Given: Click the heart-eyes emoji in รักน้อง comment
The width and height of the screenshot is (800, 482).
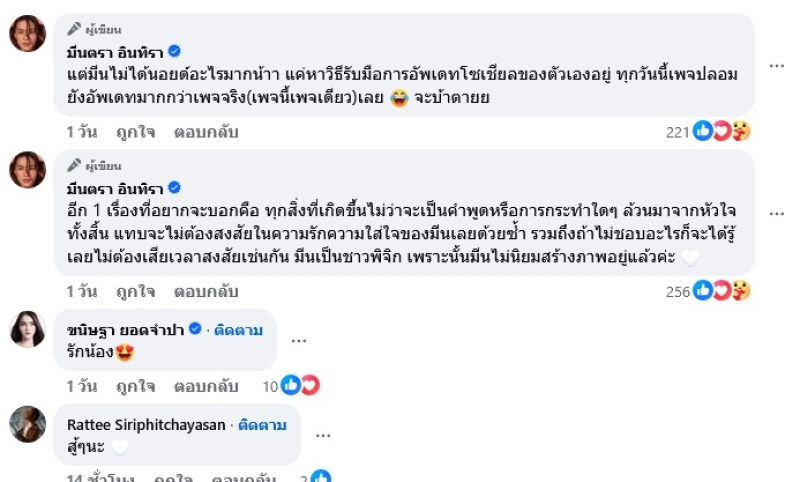Looking at the screenshot, I should coord(126,352).
